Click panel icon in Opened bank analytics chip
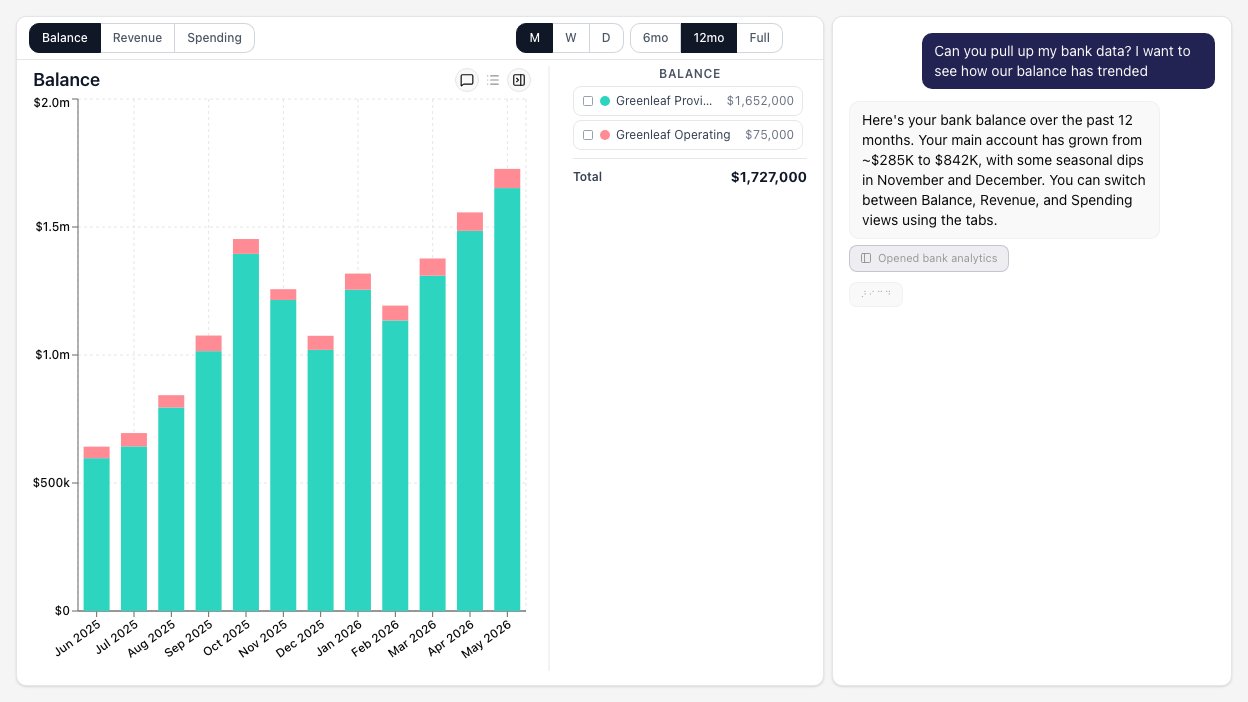Image resolution: width=1248 pixels, height=702 pixels. pyautogui.click(x=866, y=258)
